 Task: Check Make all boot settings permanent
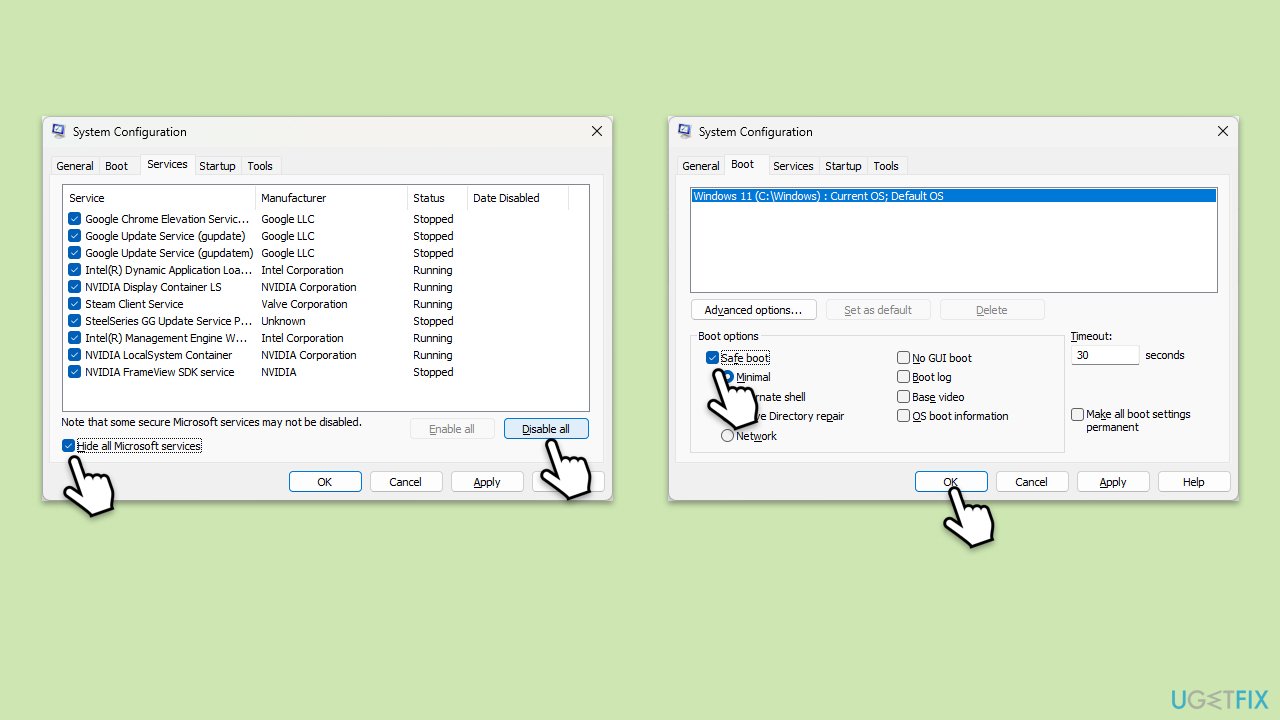(x=1077, y=414)
